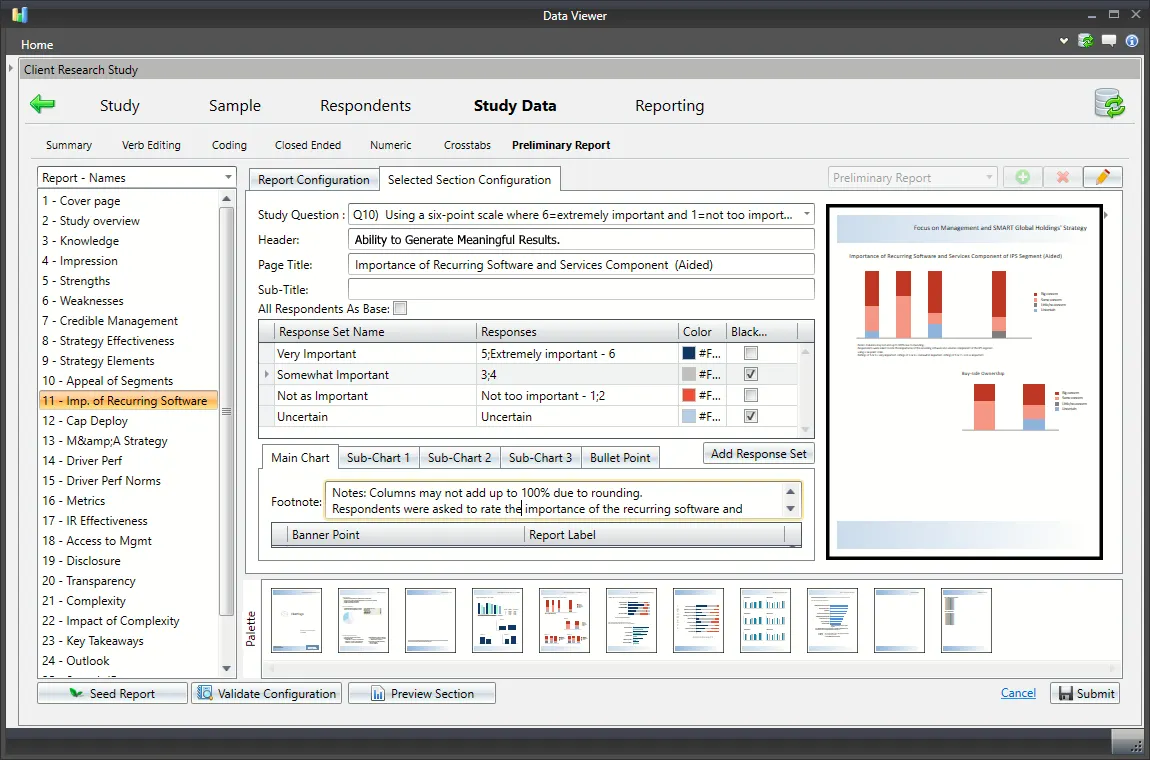
Task: Click the Seed Report button
Action: coord(112,693)
